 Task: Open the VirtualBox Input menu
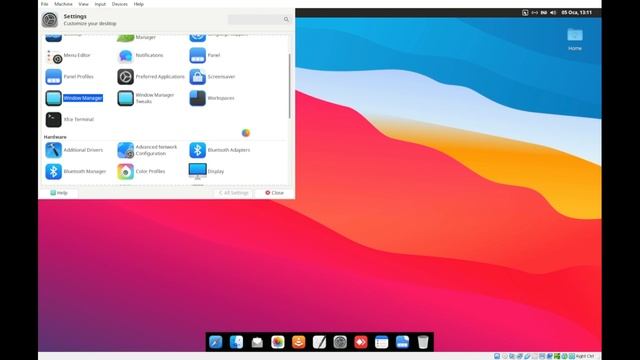[x=100, y=4]
